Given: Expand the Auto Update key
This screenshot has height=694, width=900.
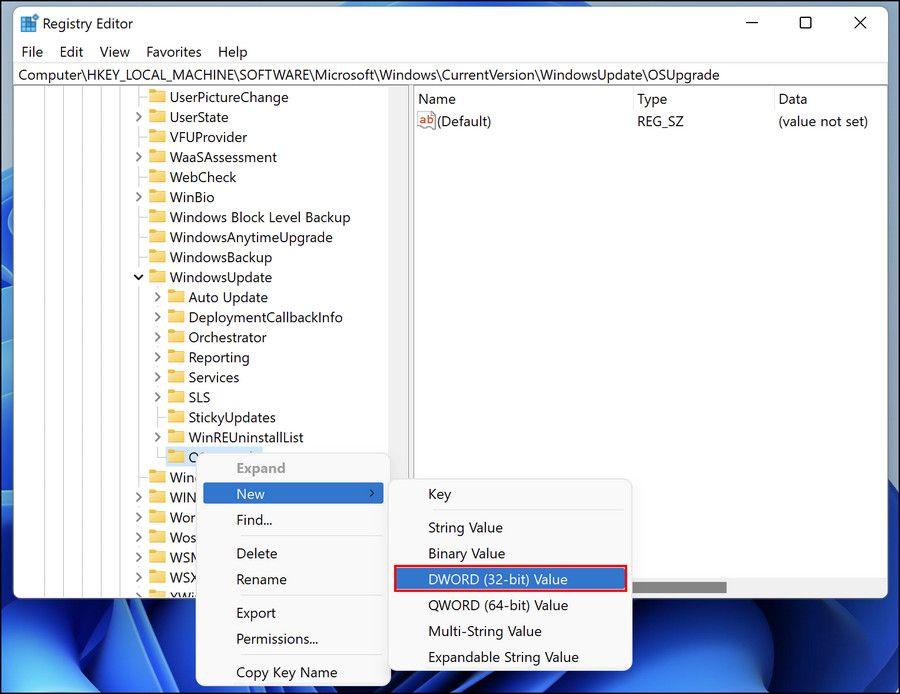Looking at the screenshot, I should [x=158, y=297].
